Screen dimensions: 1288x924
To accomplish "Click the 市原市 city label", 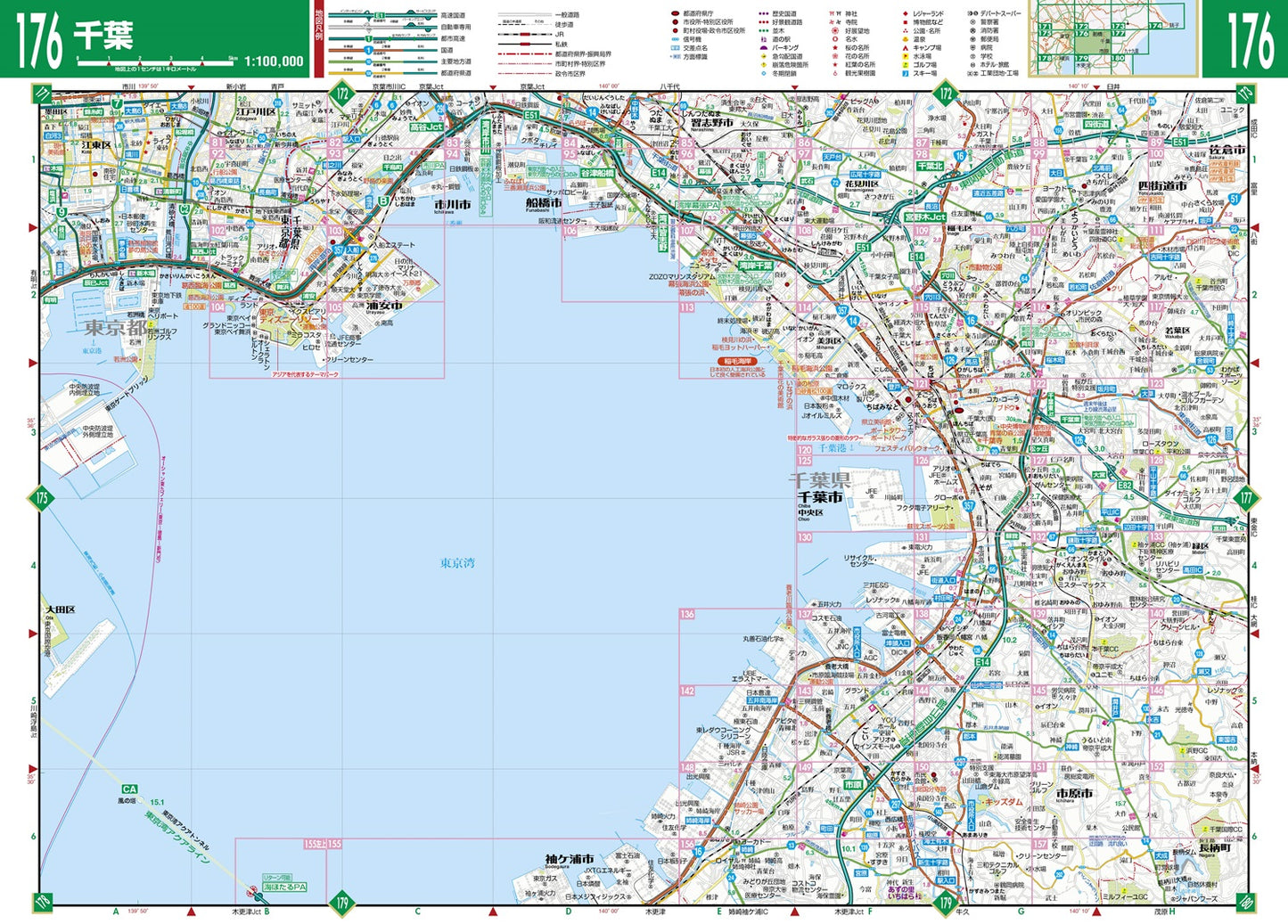I will point(1074,792).
